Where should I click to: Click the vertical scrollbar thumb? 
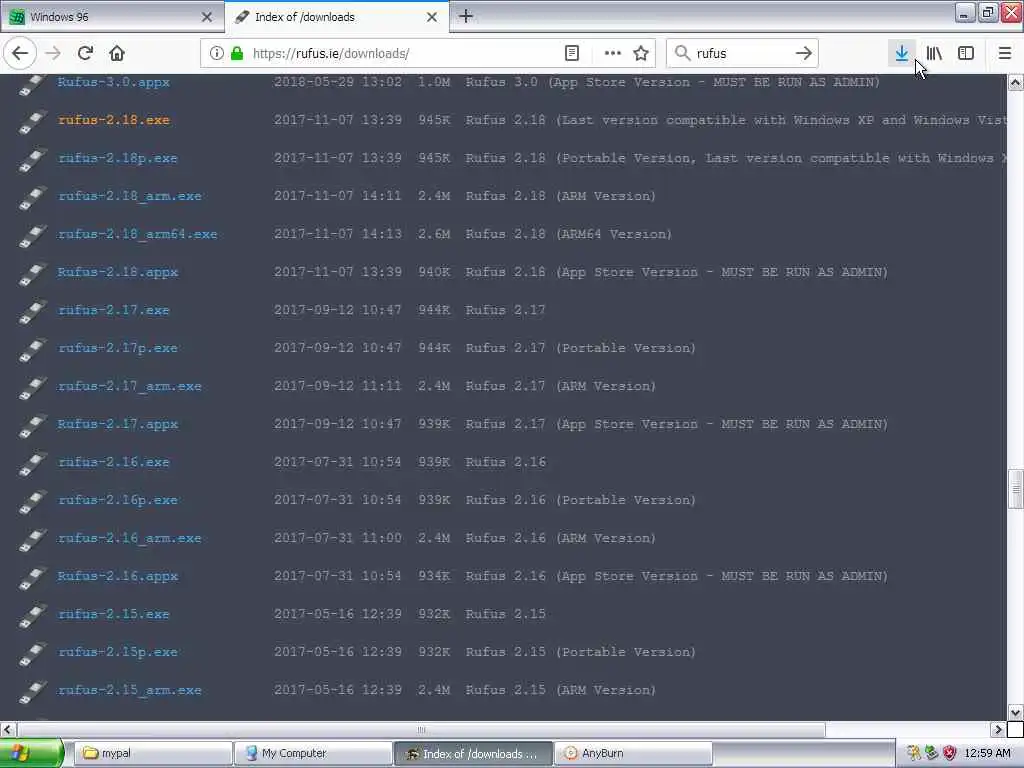1016,488
